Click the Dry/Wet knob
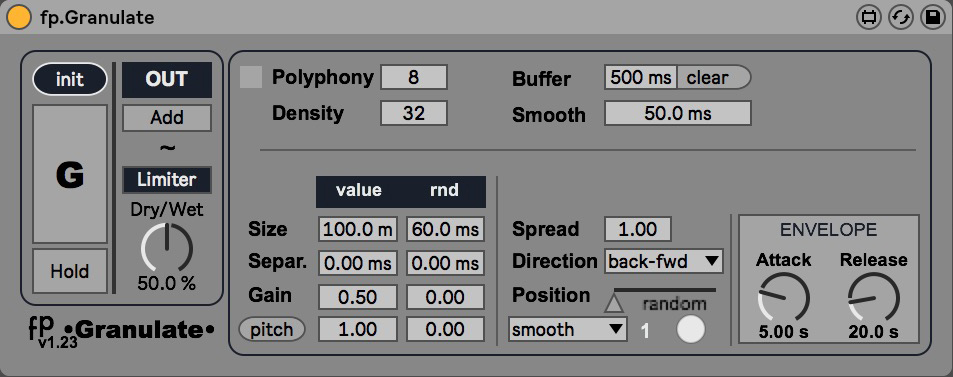Screen dimensions: 953x377 point(167,247)
